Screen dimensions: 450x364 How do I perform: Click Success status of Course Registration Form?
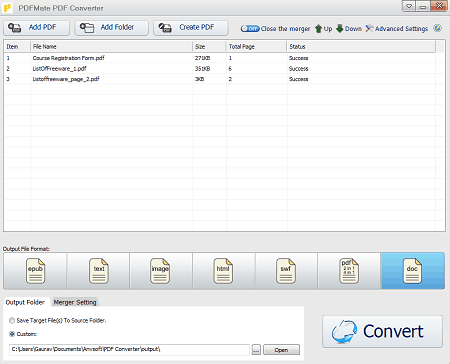coord(298,58)
